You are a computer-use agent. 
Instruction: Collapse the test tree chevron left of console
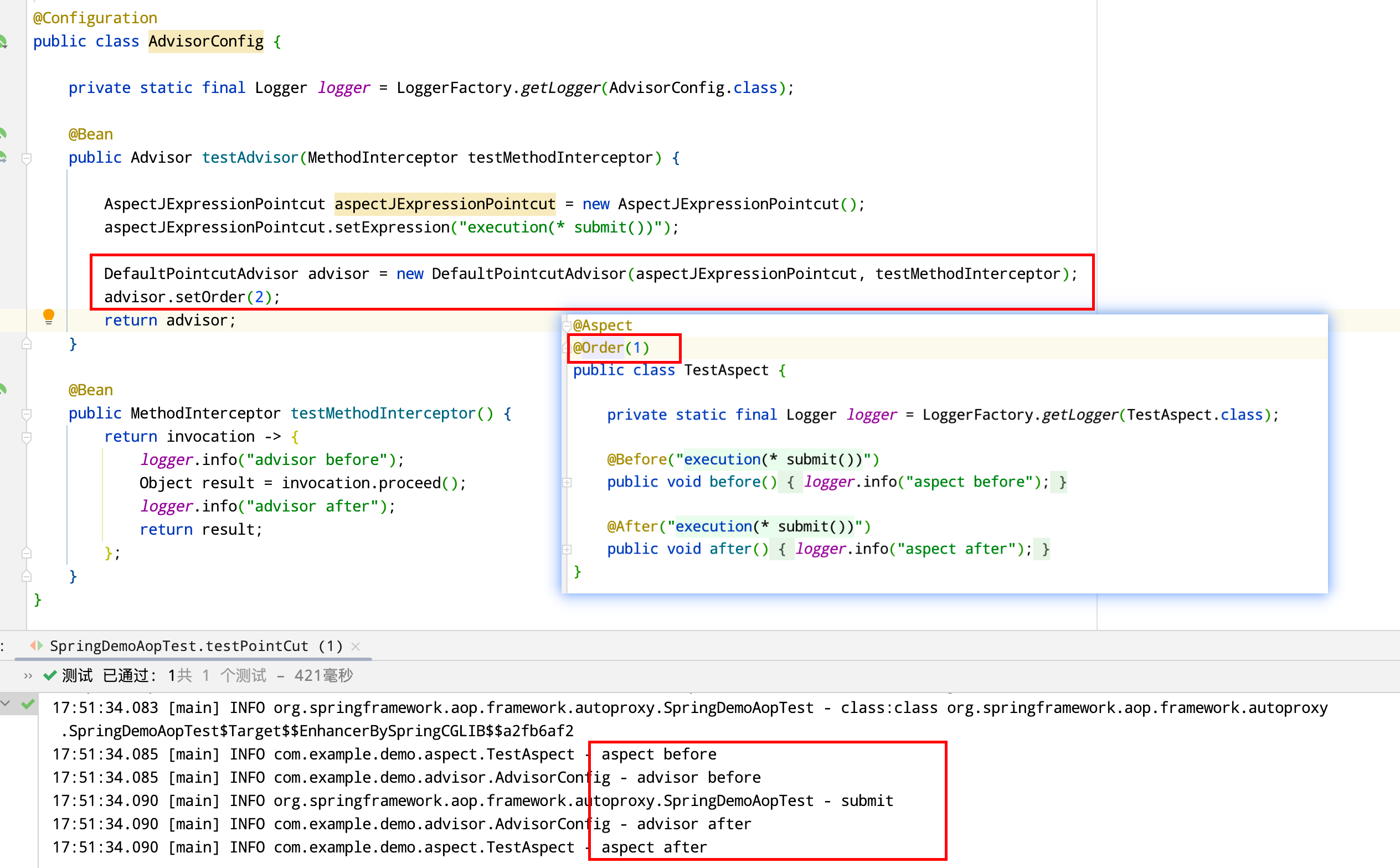tap(5, 703)
